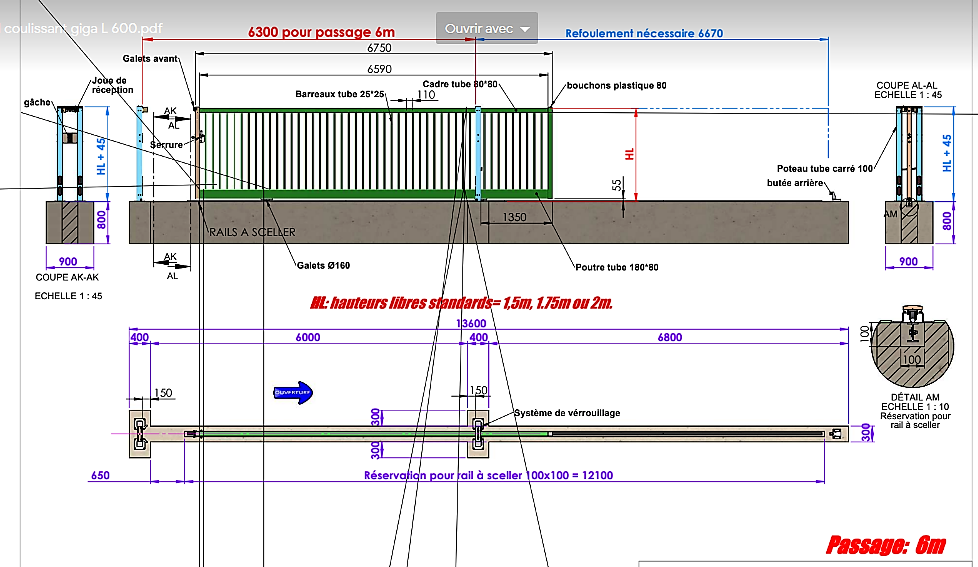The width and height of the screenshot is (978, 567).
Task: Click the bar spacing value "110"
Action: [426, 95]
